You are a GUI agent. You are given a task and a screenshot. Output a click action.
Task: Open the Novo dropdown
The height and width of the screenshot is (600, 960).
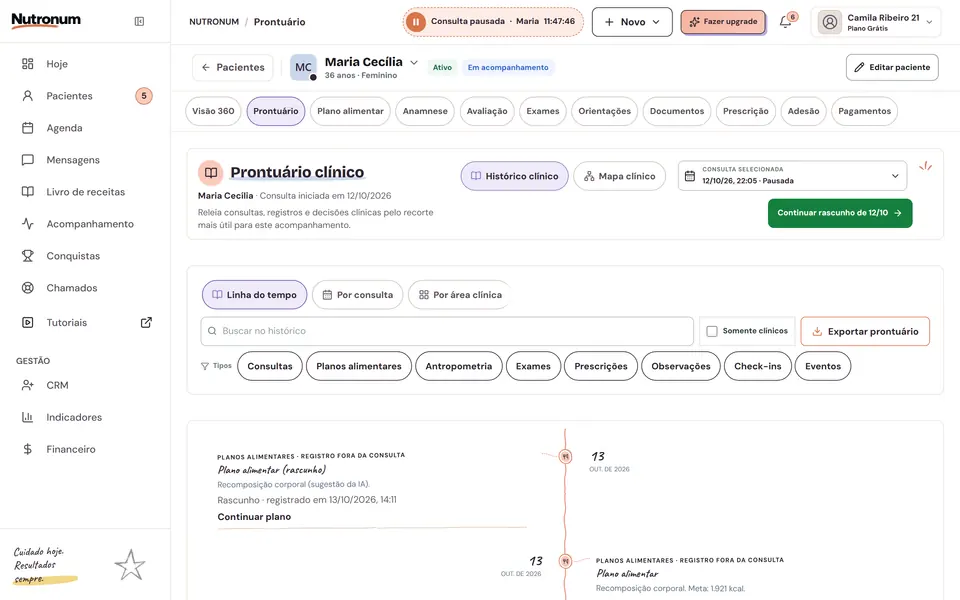[x=632, y=22]
